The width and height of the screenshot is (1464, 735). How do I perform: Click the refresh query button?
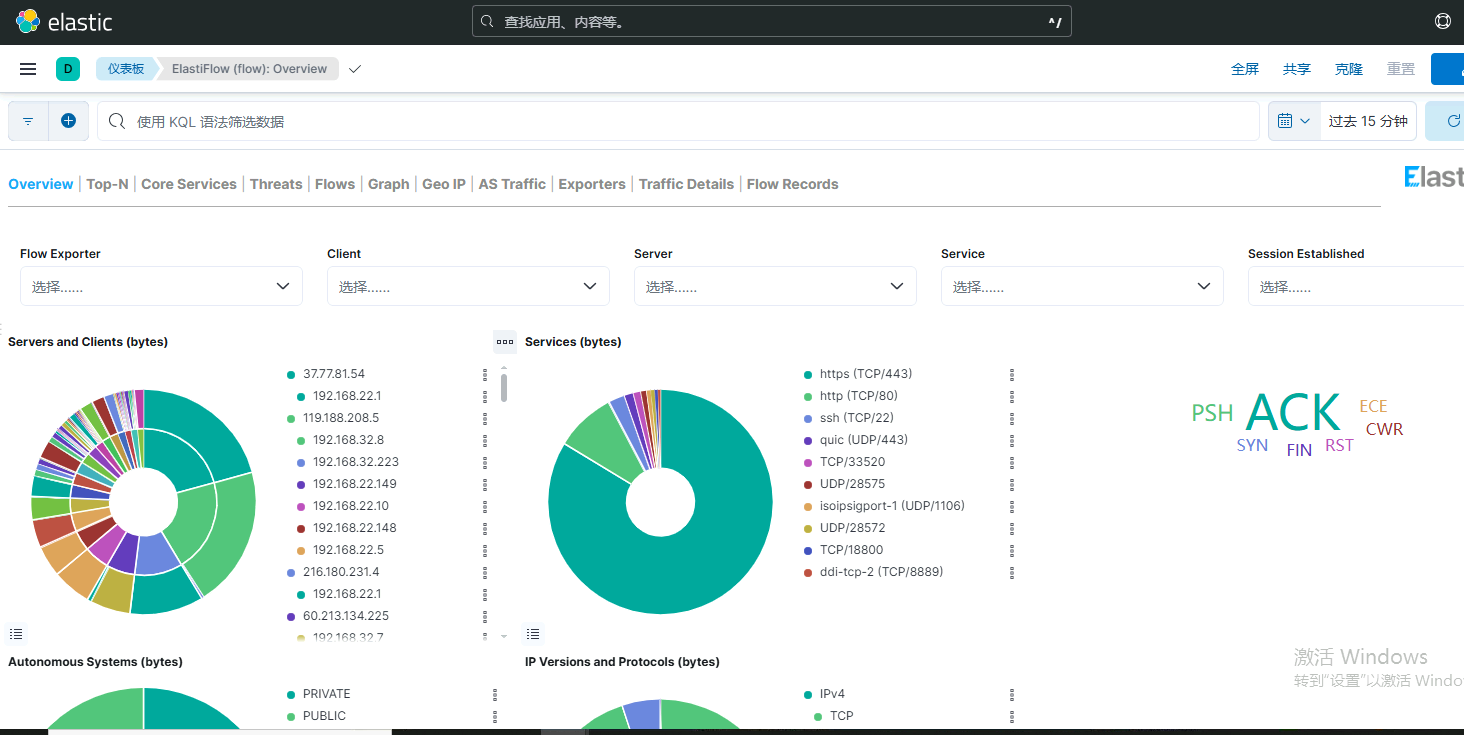point(1446,121)
